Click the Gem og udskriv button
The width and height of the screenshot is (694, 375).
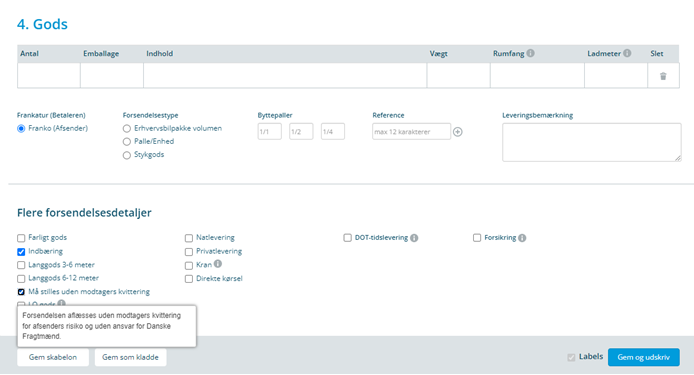click(644, 357)
